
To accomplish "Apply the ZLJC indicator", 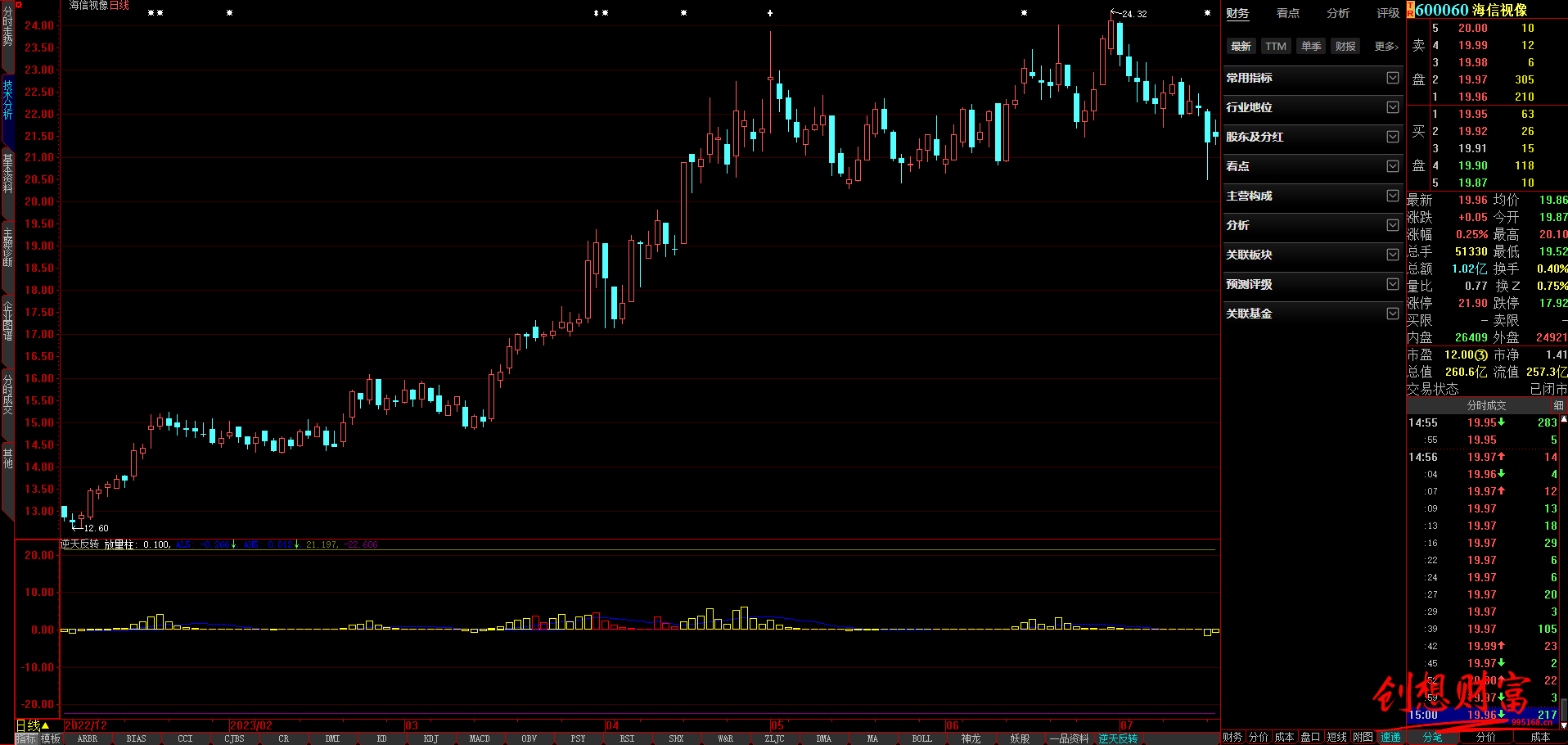I will click(x=775, y=738).
